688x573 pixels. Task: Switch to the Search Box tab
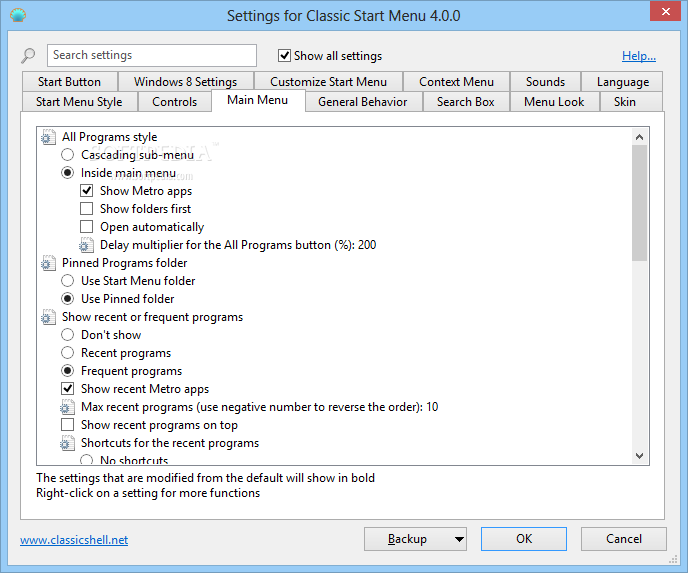pos(466,101)
